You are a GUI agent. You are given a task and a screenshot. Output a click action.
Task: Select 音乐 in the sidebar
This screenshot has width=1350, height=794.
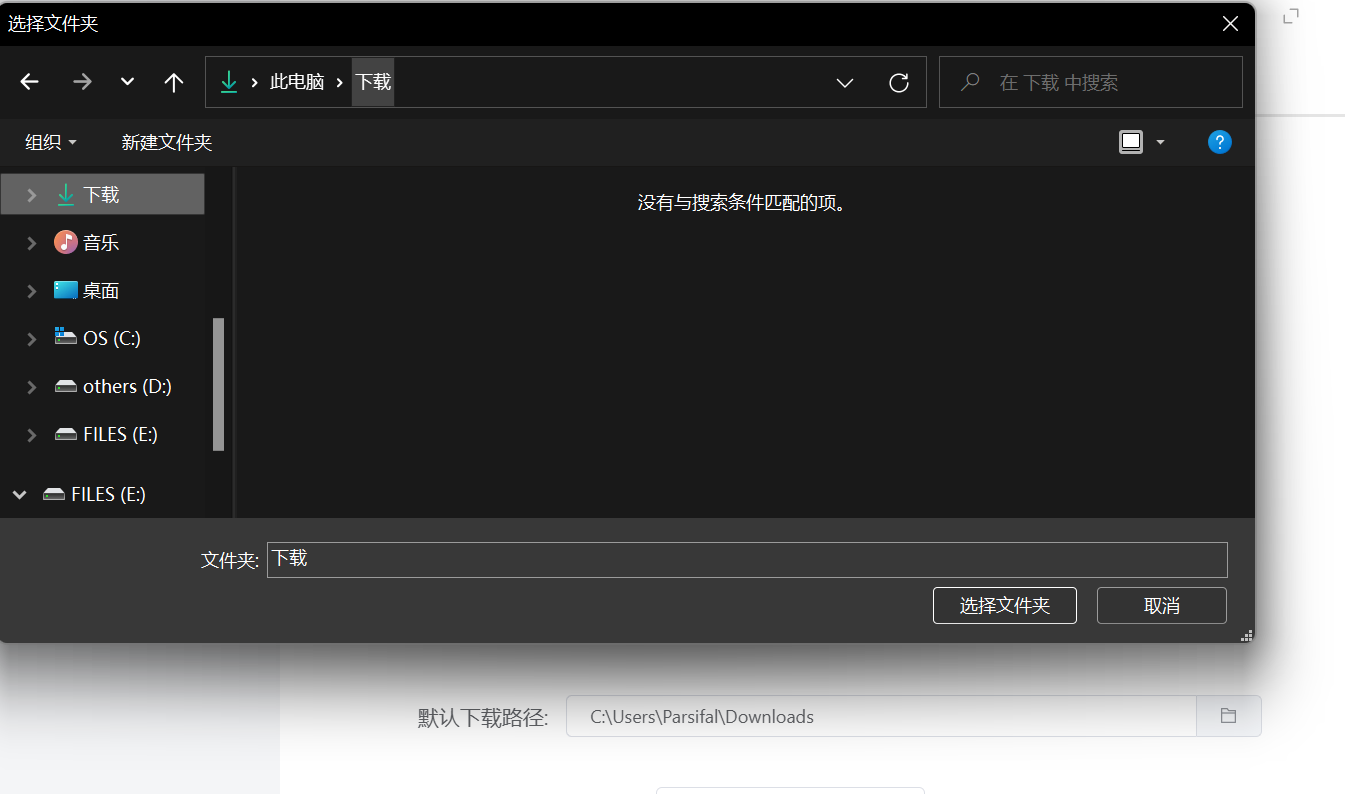[x=100, y=241]
